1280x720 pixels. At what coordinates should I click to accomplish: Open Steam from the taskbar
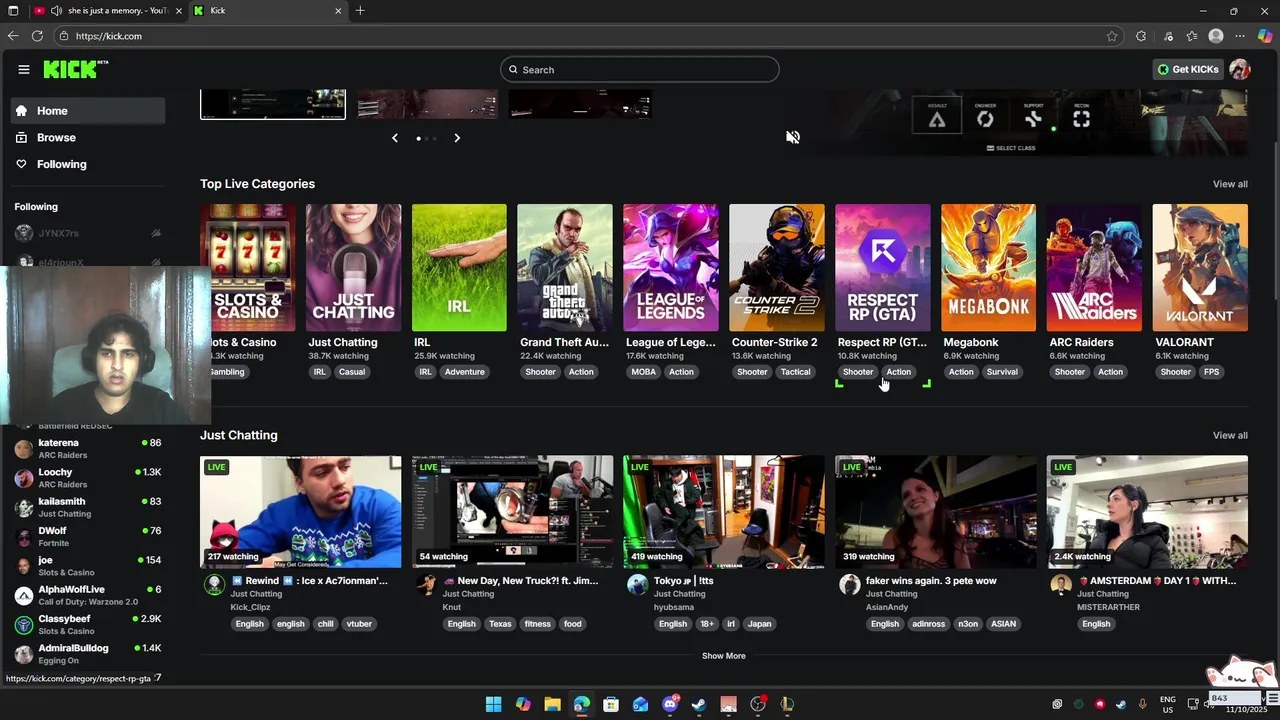pyautogui.click(x=699, y=704)
